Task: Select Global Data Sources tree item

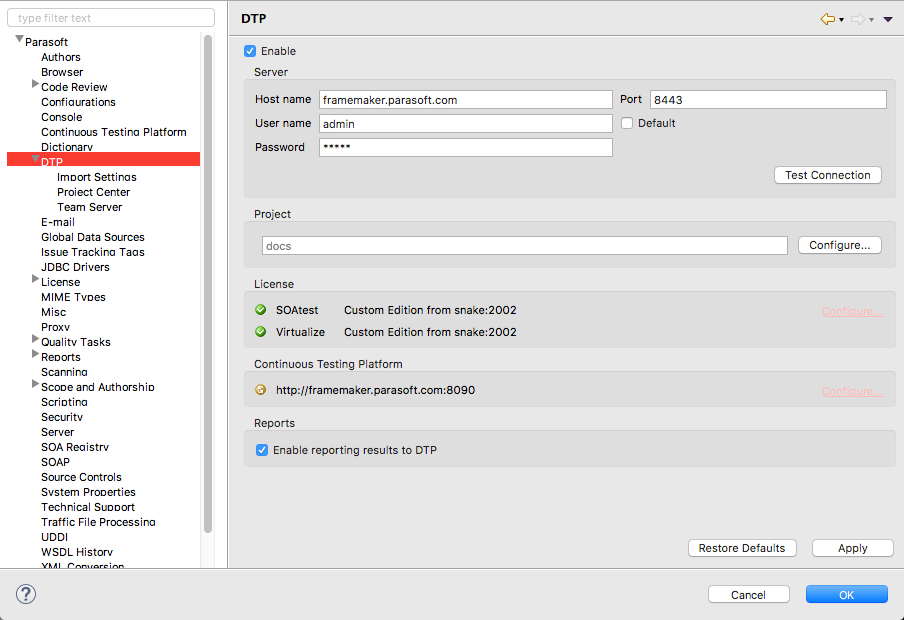Action: 92,237
